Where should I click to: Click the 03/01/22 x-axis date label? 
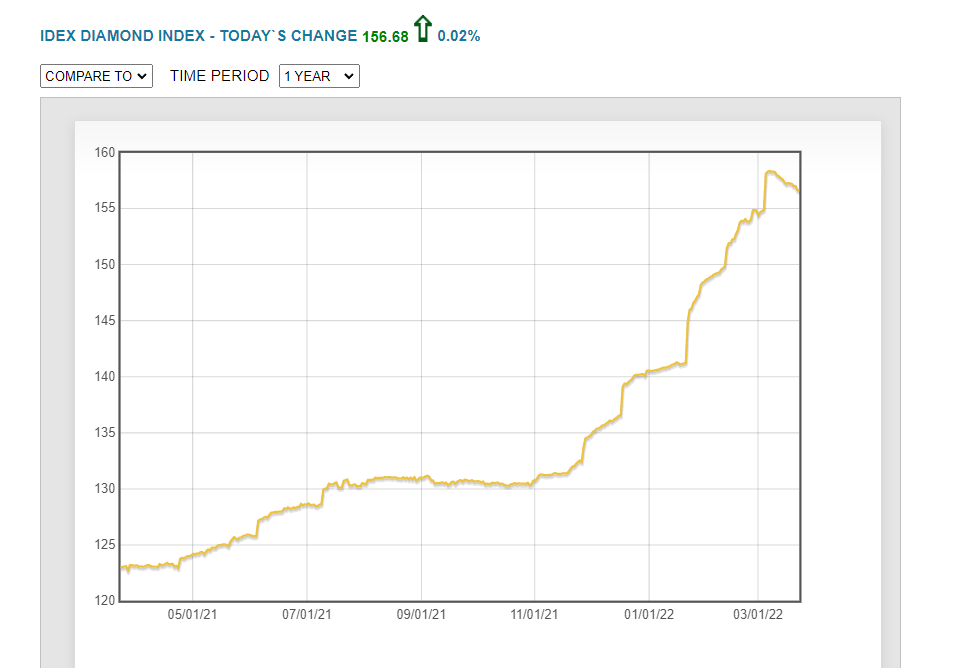pos(758,615)
